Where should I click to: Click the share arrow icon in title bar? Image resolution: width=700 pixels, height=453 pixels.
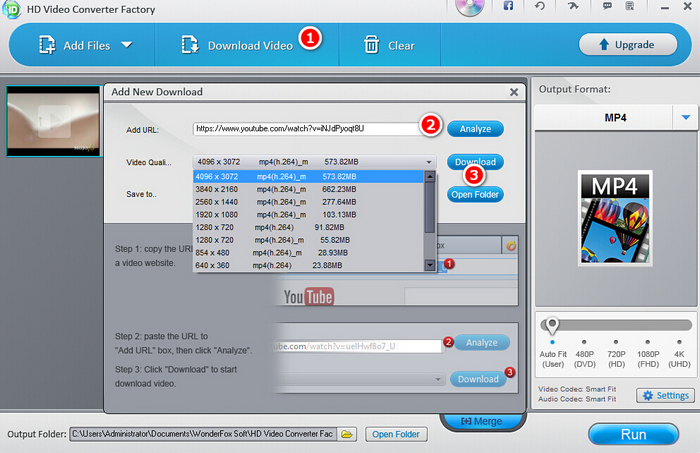(x=573, y=6)
